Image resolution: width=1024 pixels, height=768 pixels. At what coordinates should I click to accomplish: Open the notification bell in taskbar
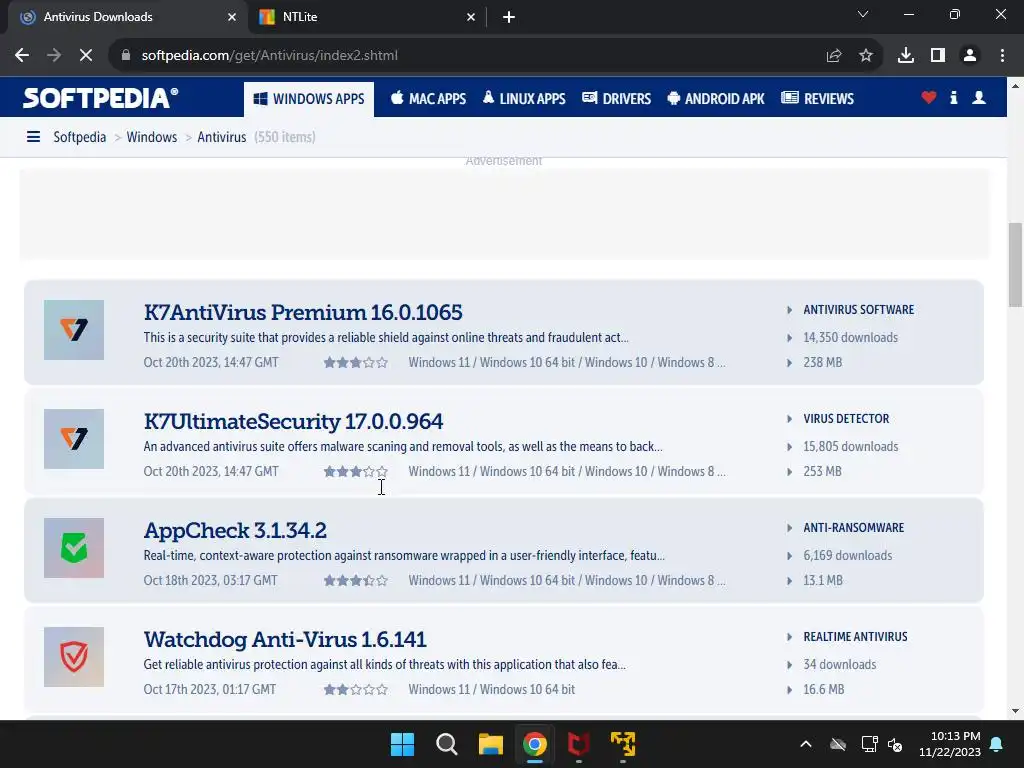(x=997, y=744)
